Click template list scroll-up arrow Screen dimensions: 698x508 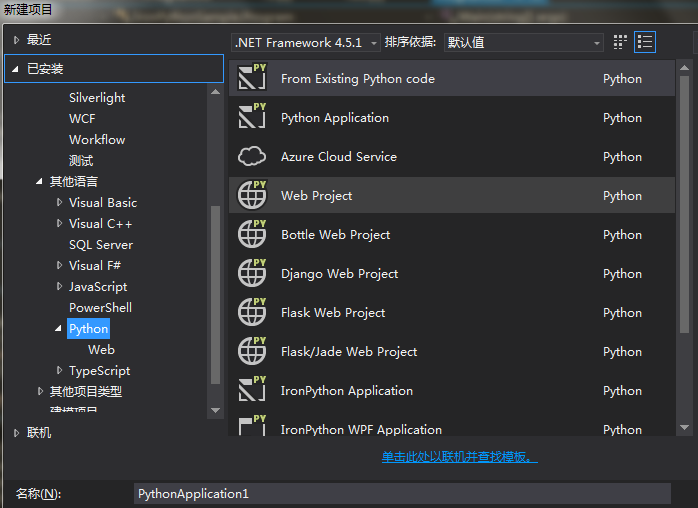tap(685, 68)
